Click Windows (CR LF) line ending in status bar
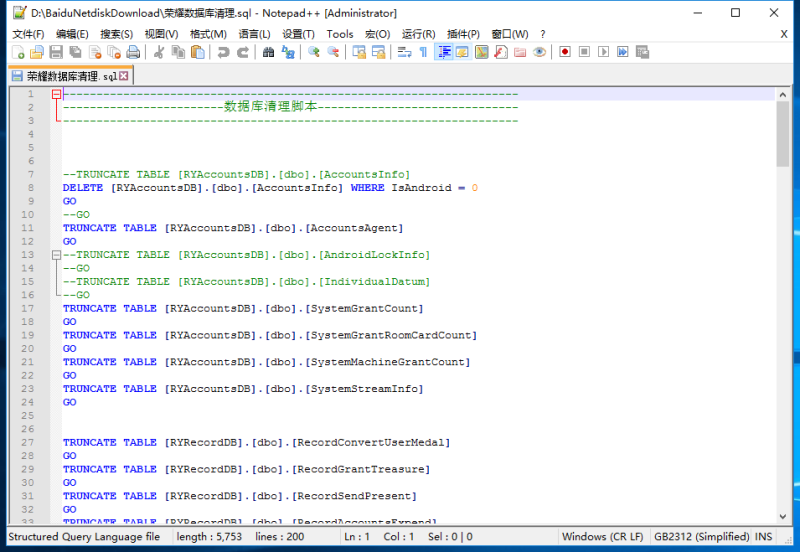This screenshot has height=552, width=800. coord(603,537)
